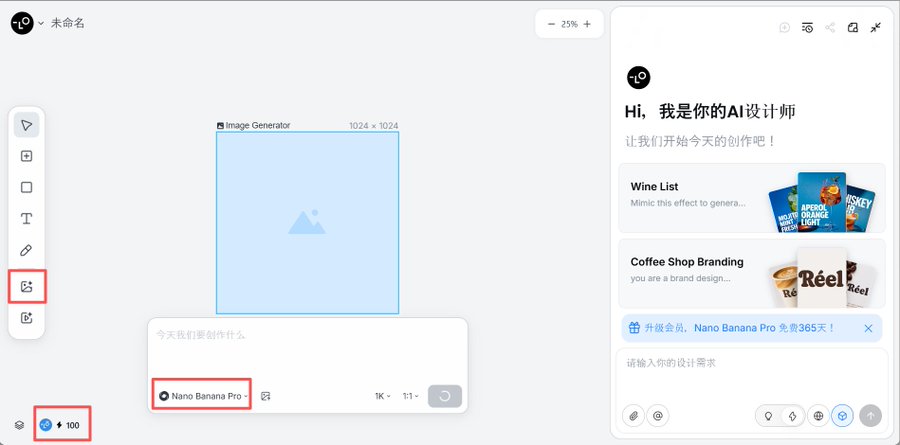The width and height of the screenshot is (900, 445).
Task: Click the attachment paperclip icon
Action: 633,416
